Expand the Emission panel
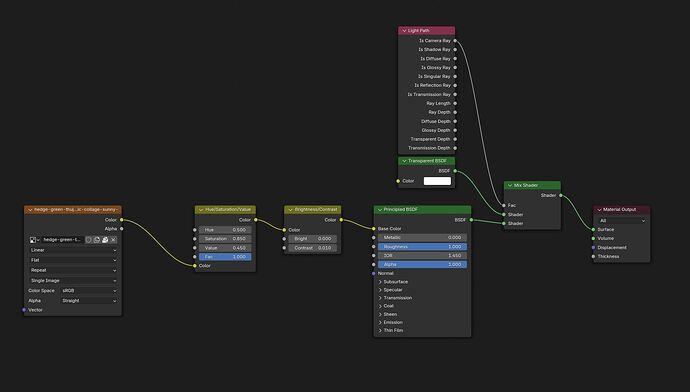This screenshot has height=392, width=690. [x=380, y=322]
